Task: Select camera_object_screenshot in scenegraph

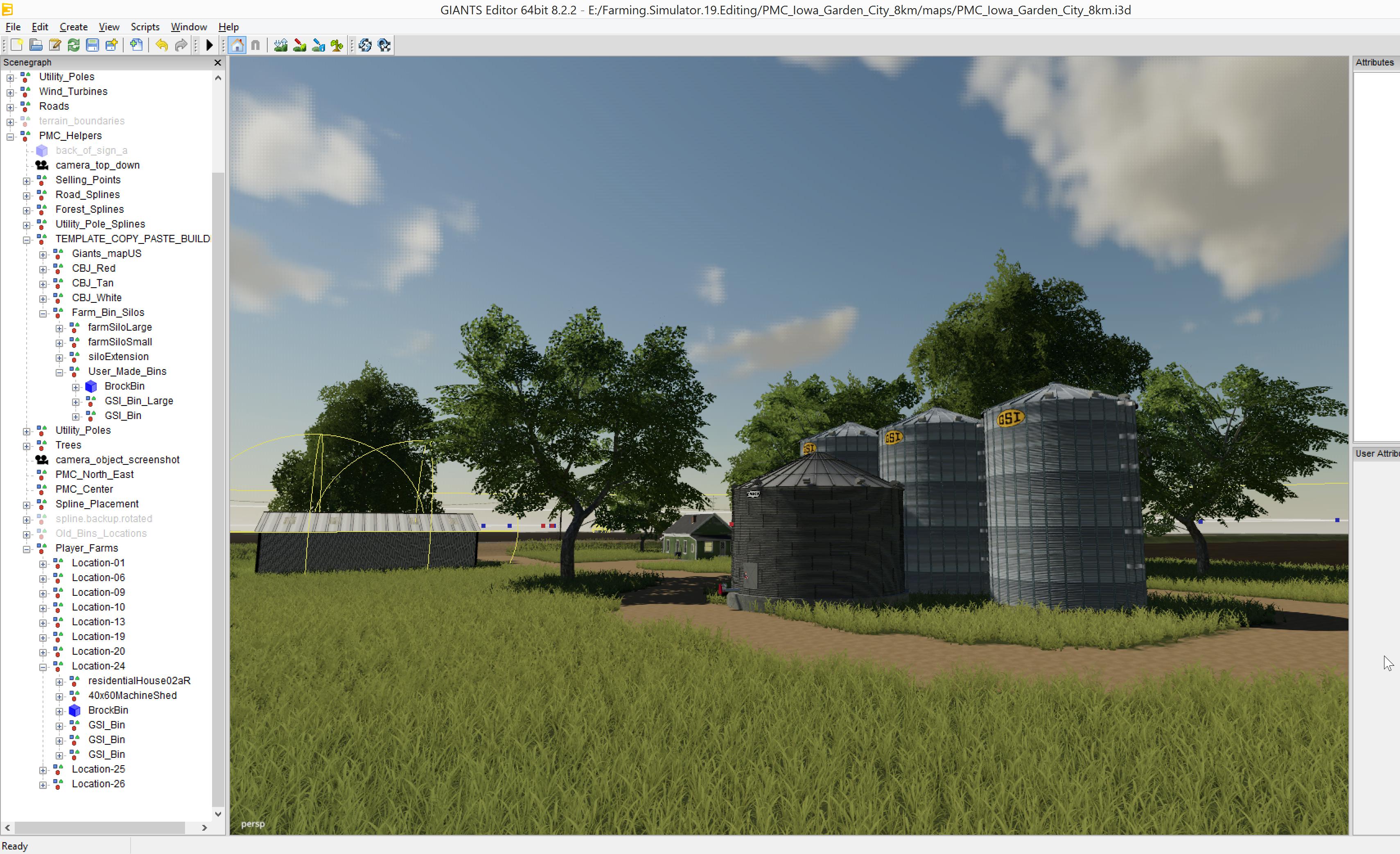Action: (117, 460)
